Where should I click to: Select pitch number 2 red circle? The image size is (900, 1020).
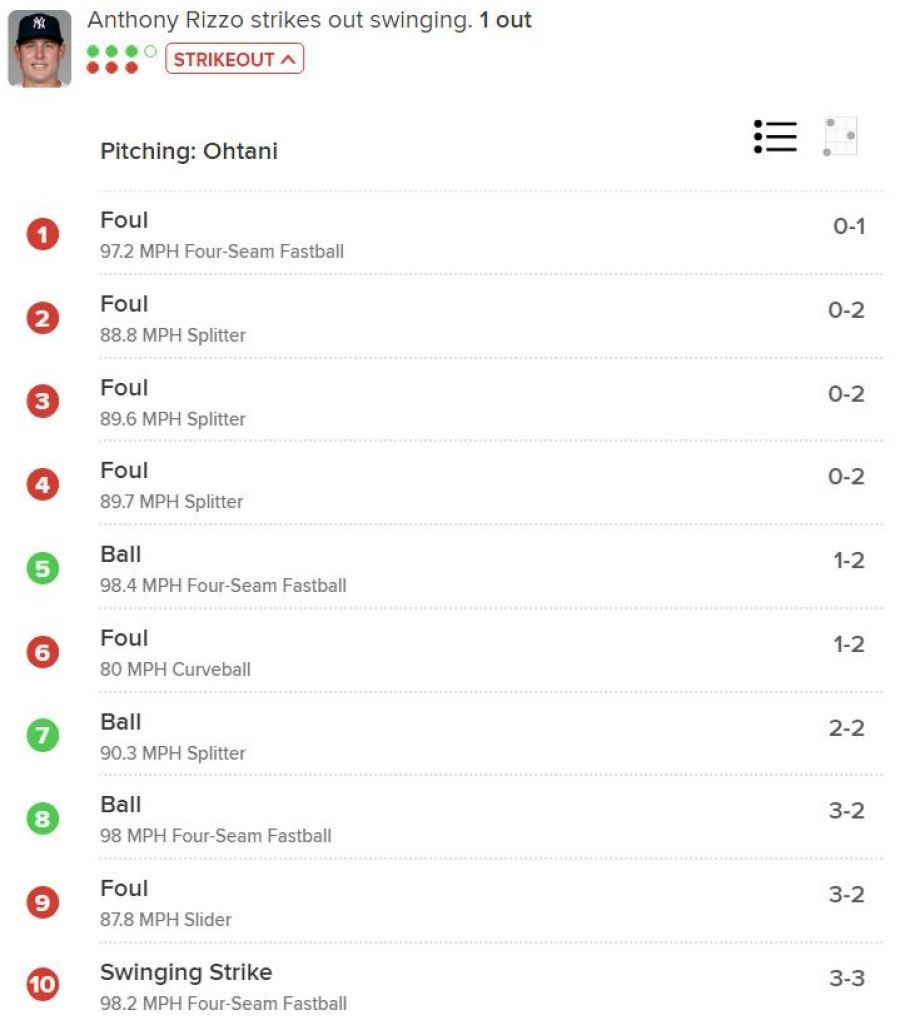tap(43, 318)
